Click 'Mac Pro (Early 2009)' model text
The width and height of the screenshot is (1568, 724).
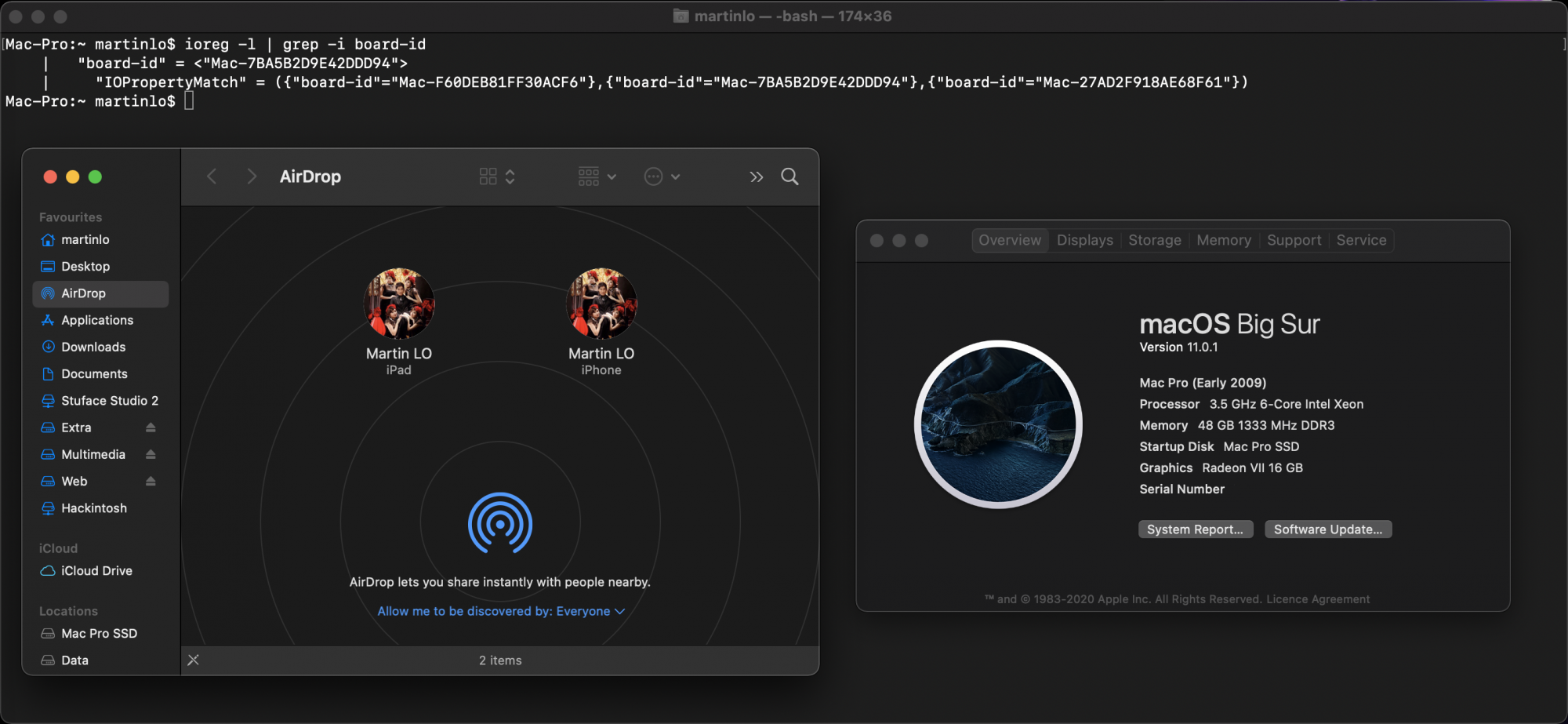click(1203, 383)
